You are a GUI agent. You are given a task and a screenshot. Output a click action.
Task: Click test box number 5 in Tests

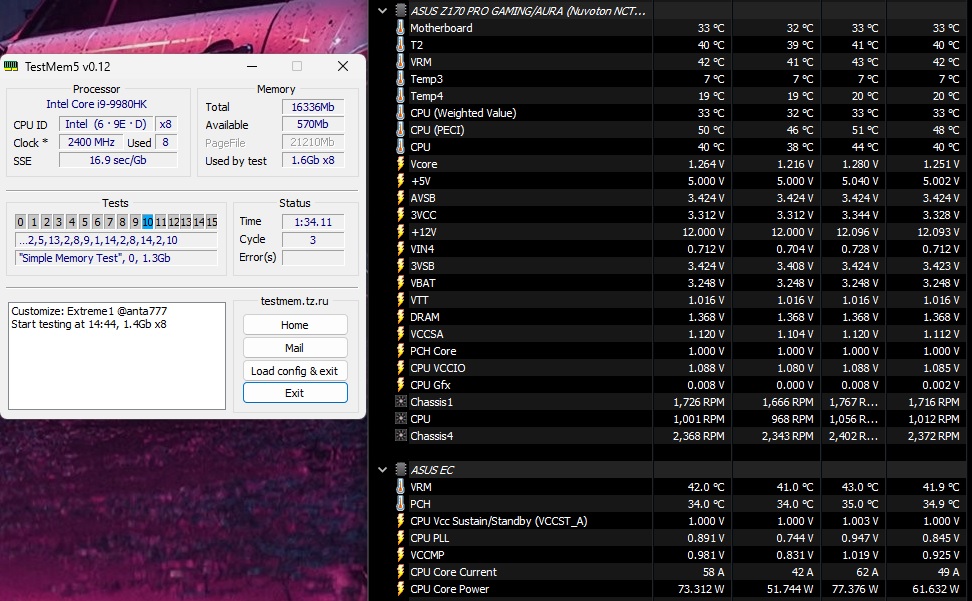tap(84, 222)
